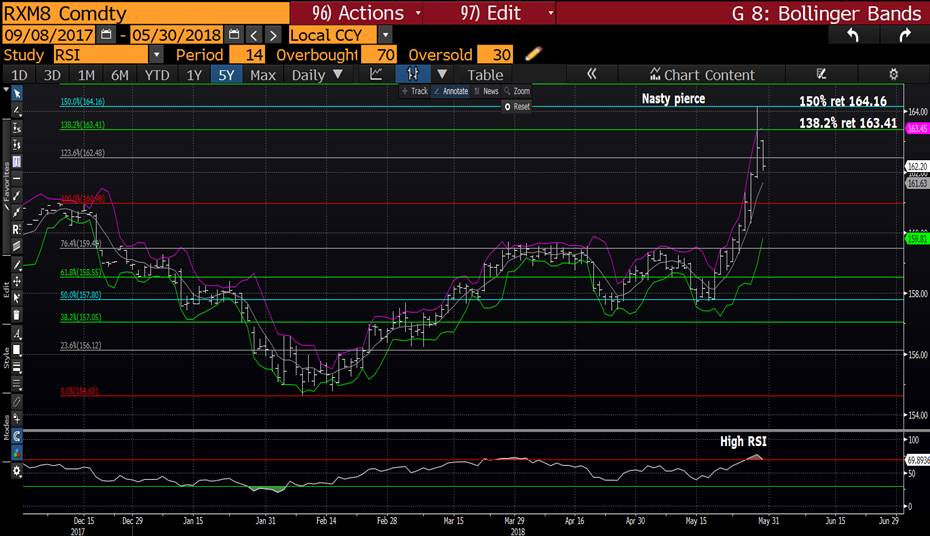Edit the Oversold value 30
Viewport: 930px width, 536px height.
pyautogui.click(x=494, y=55)
